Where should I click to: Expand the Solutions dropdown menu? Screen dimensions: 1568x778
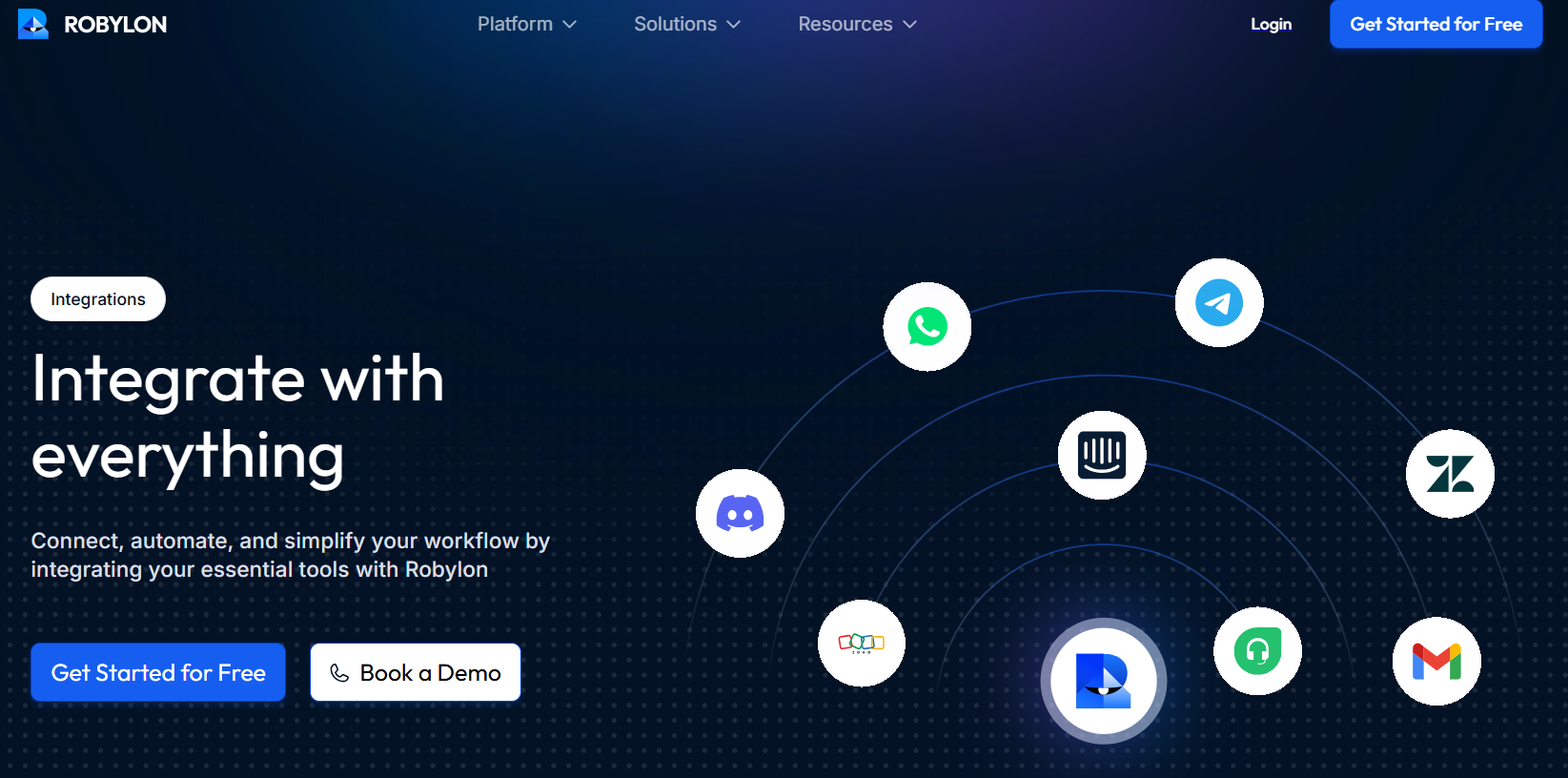(687, 24)
